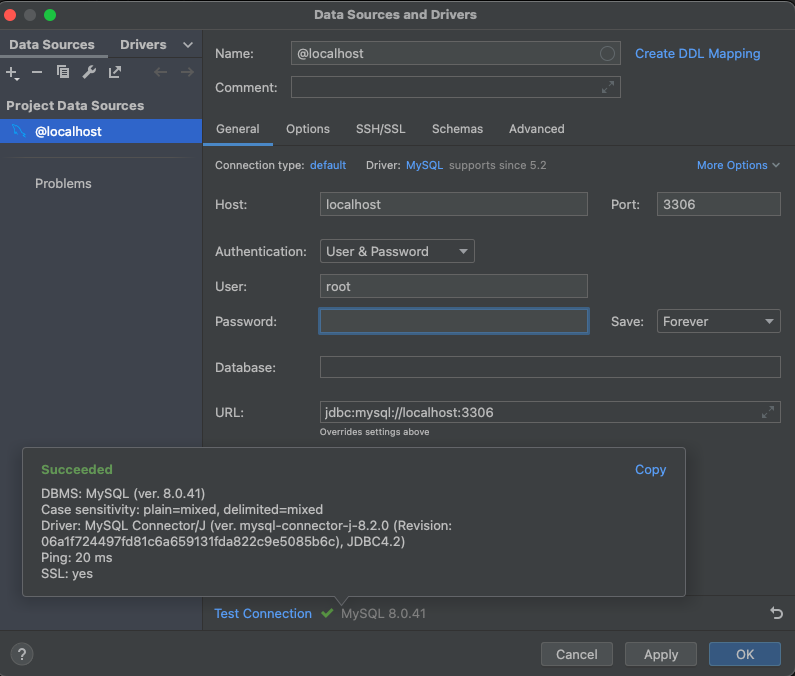795x676 pixels.
Task: Add a new data source with the plus icon
Action: click(x=12, y=73)
